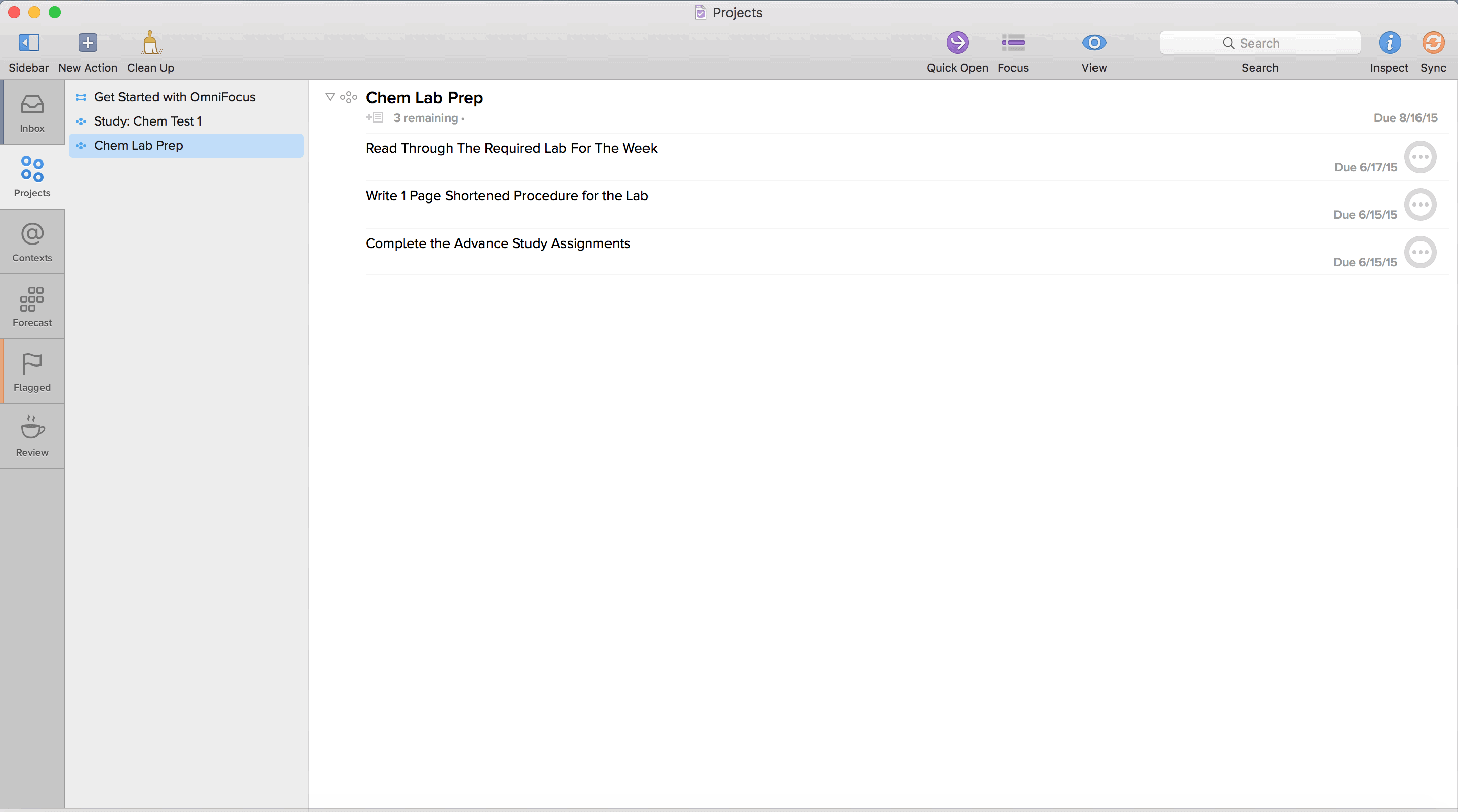This screenshot has height=812, width=1458.
Task: Click the magnifier icon in Search field
Action: pos(1228,43)
